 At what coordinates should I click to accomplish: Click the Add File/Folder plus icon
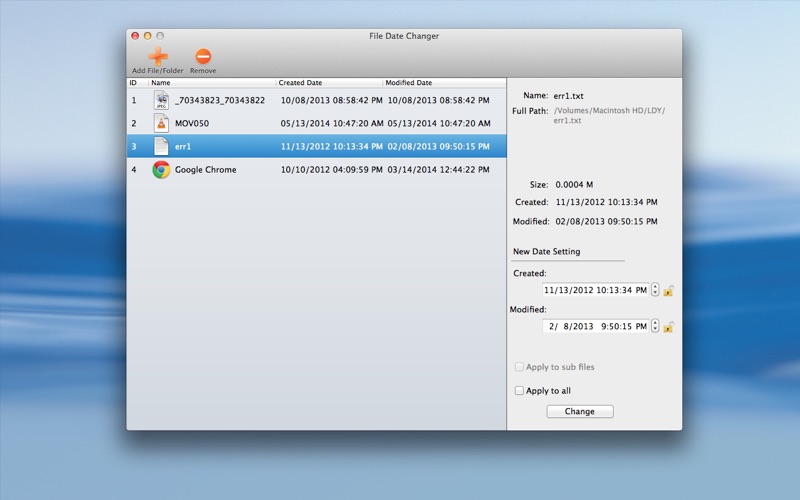pos(158,56)
